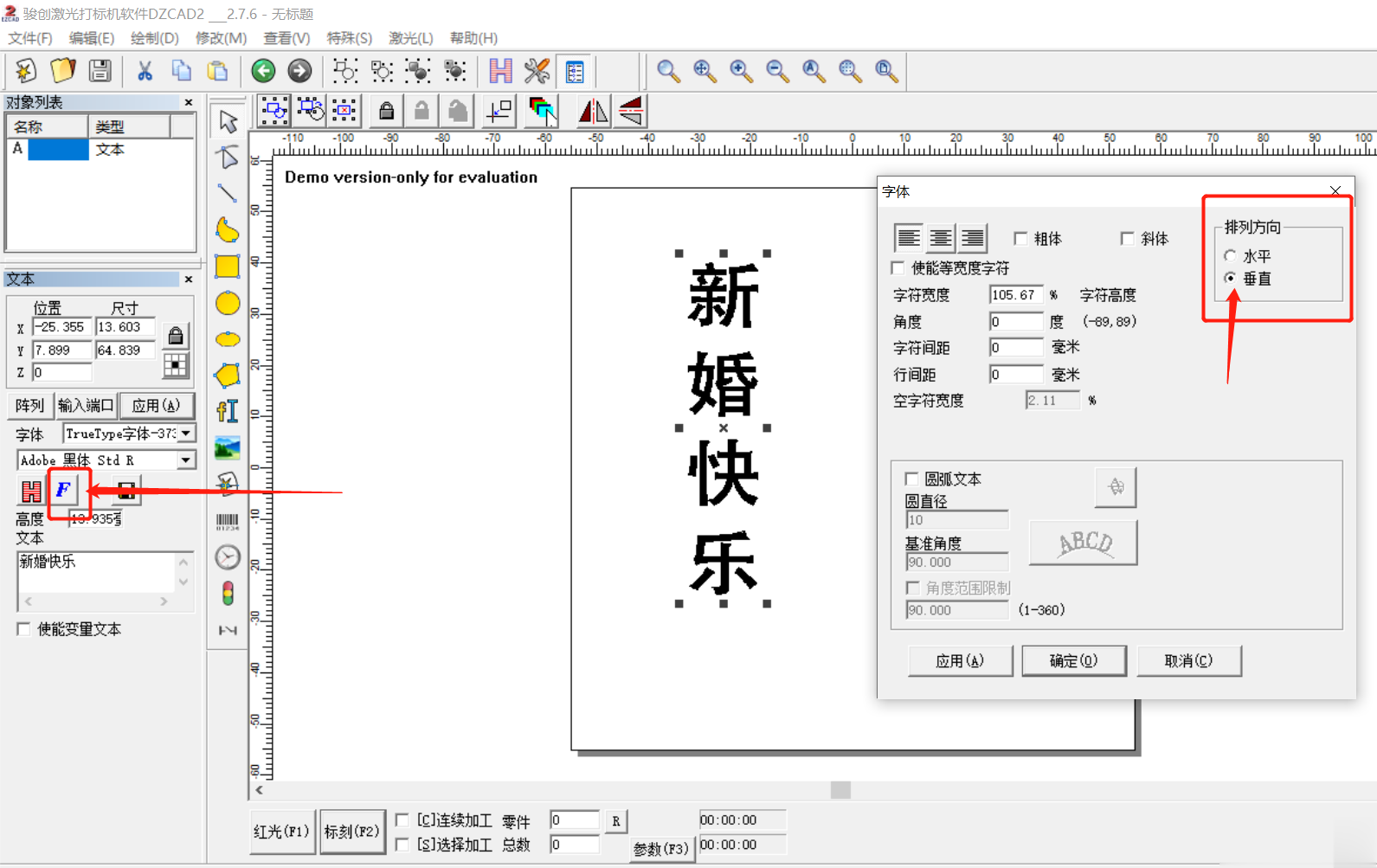Select the node edit tool
The image size is (1377, 868).
pyautogui.click(x=228, y=158)
